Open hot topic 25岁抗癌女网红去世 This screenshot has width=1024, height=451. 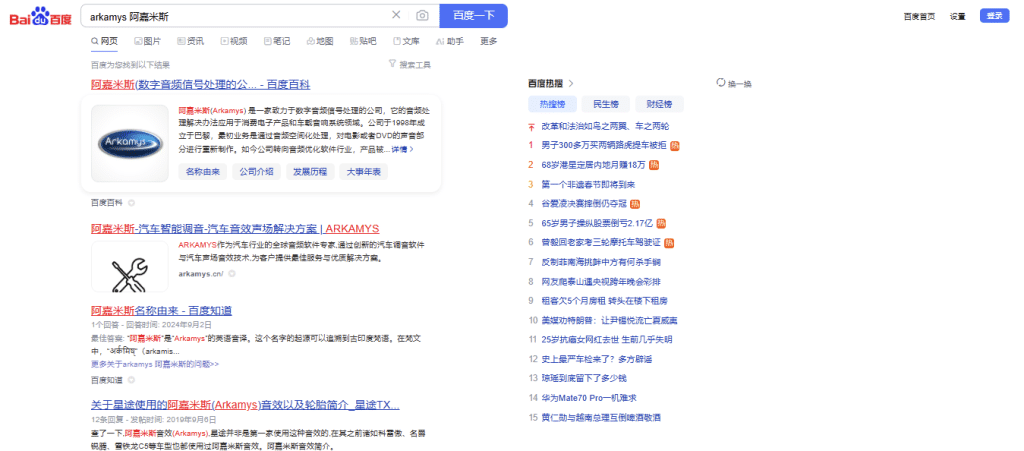(607, 339)
